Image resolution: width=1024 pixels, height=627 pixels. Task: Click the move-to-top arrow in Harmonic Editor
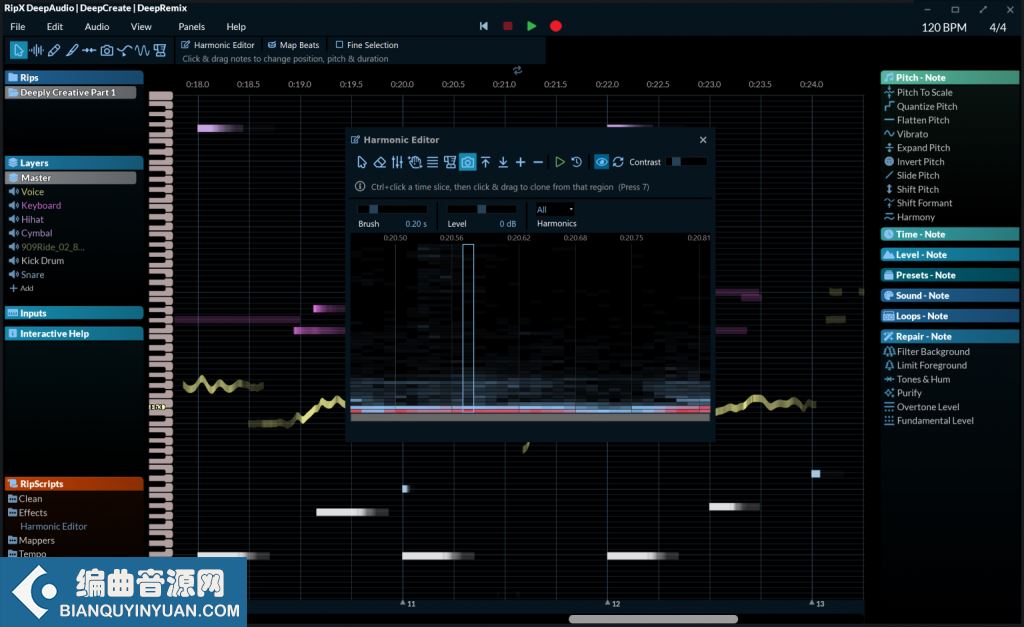(x=485, y=162)
